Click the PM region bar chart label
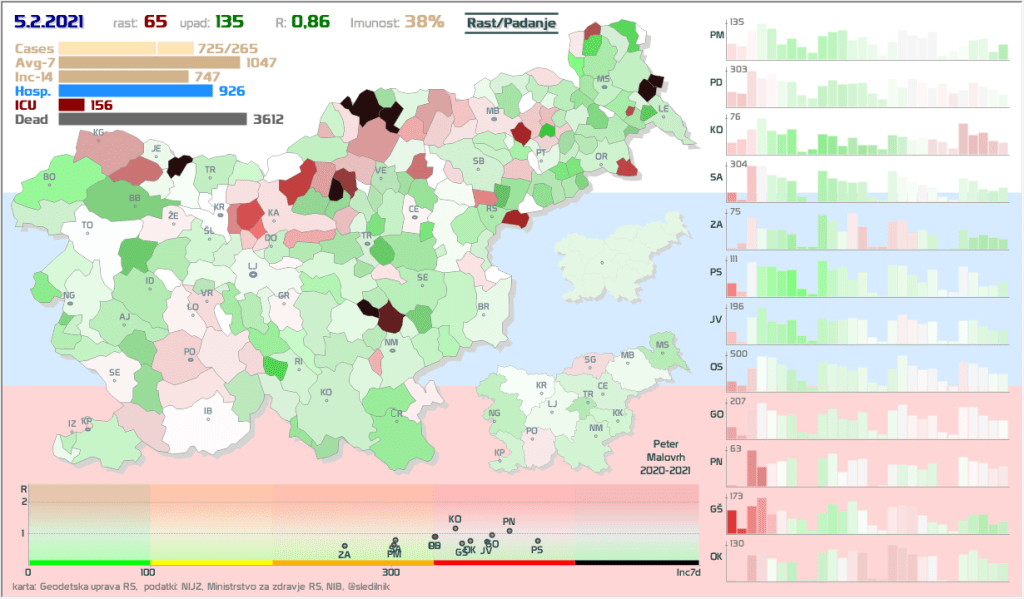This screenshot has height=599, width=1024. click(716, 35)
